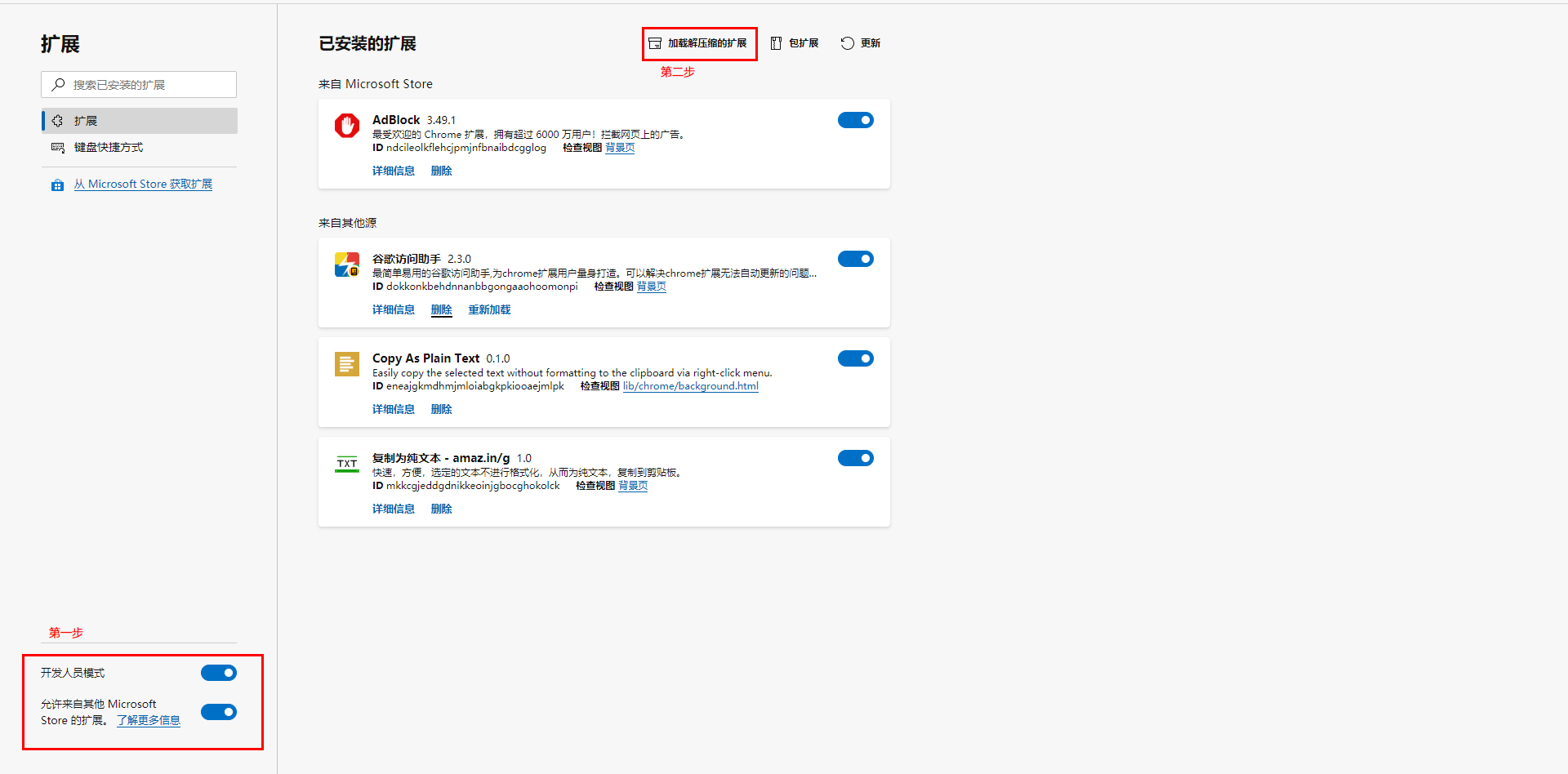Click the TXT icon of 复制为纯文本

pyautogui.click(x=347, y=464)
